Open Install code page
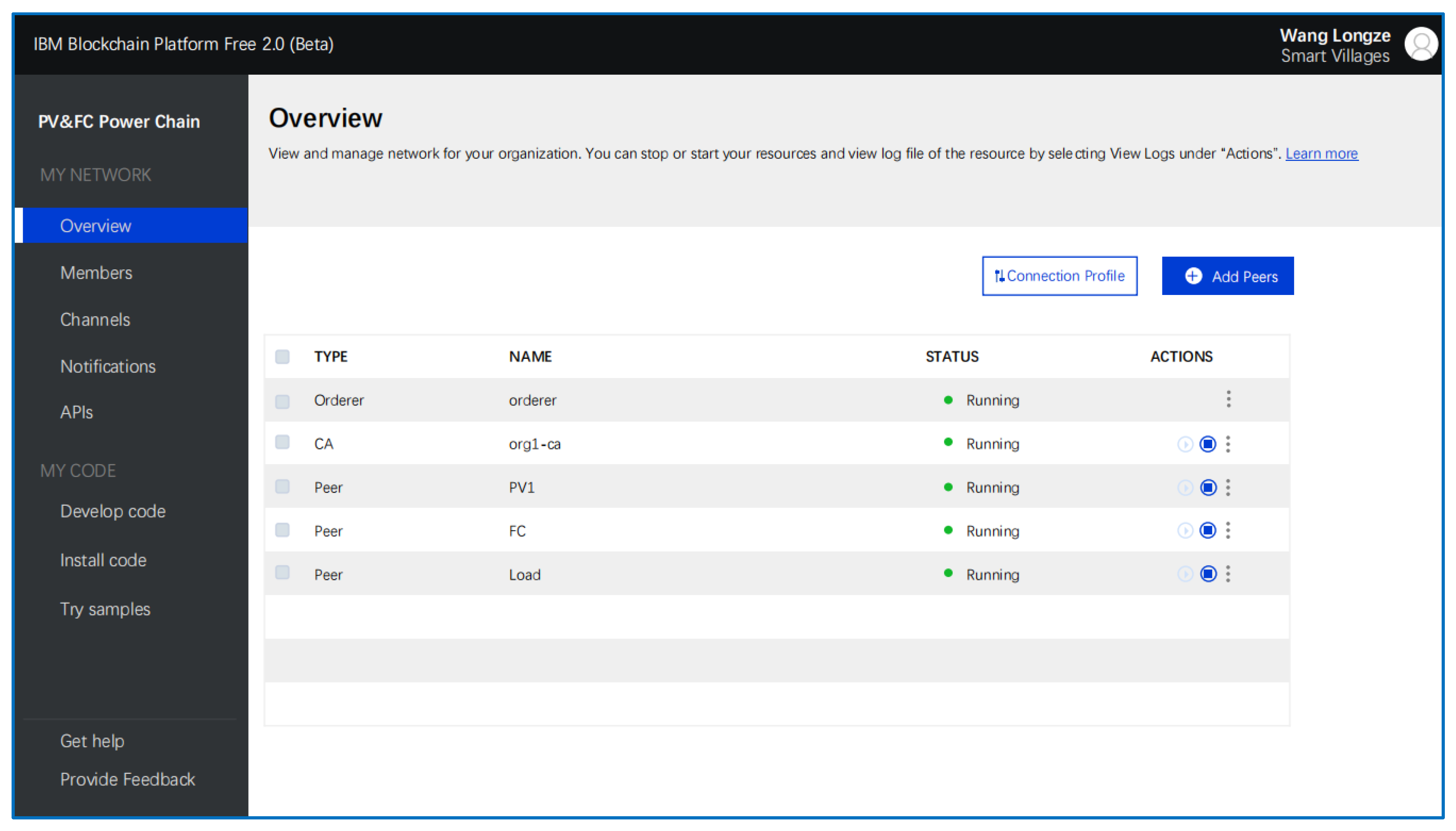Screen dimensions: 1456x831 tap(103, 560)
